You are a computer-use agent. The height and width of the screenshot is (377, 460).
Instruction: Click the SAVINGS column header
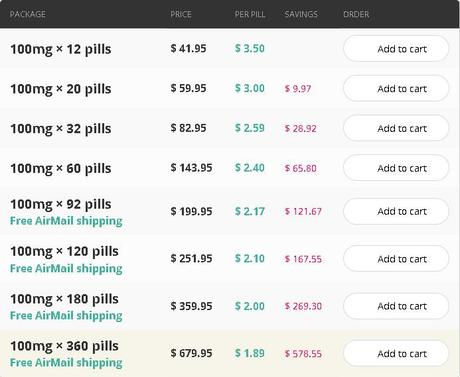(301, 14)
